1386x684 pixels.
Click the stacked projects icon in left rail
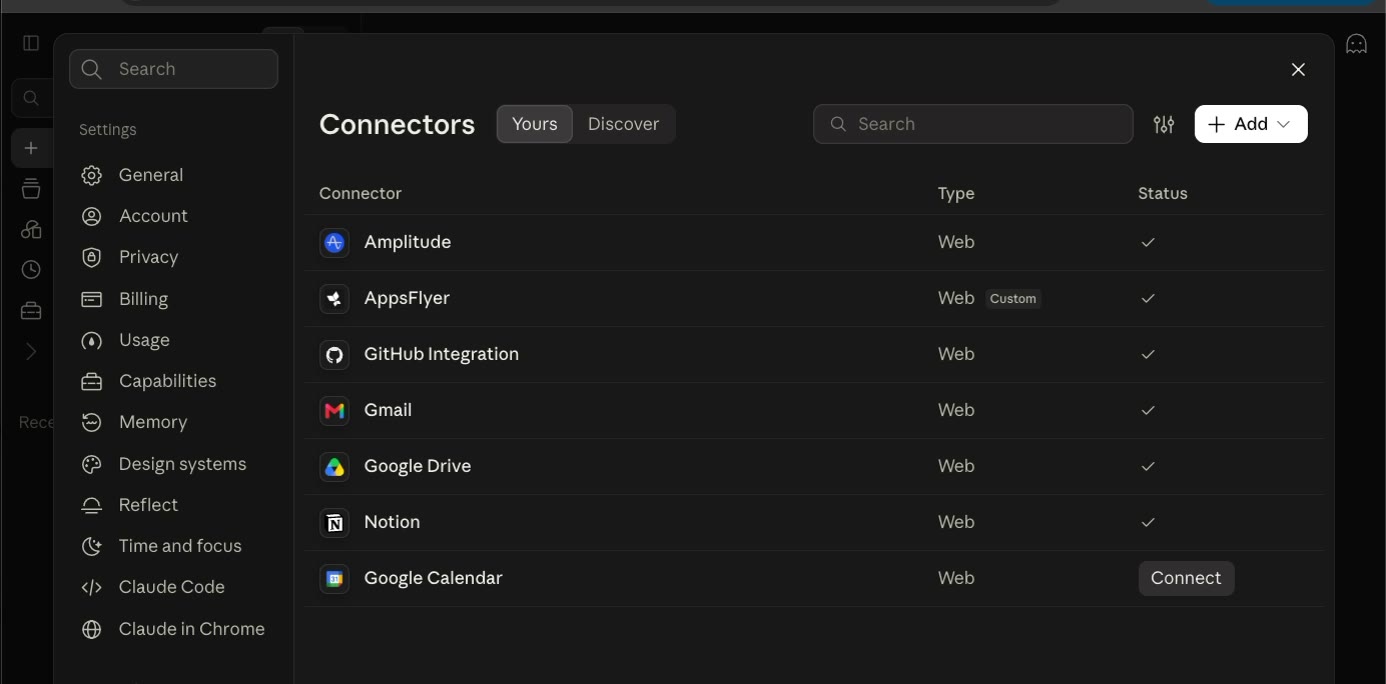[x=31, y=188]
